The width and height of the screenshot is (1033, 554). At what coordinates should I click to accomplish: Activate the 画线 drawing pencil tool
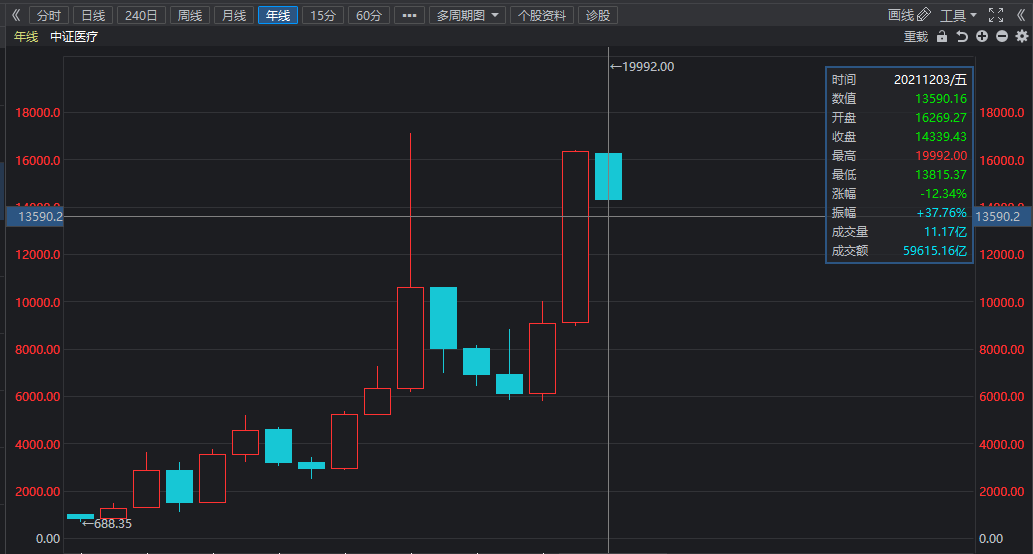[x=909, y=15]
